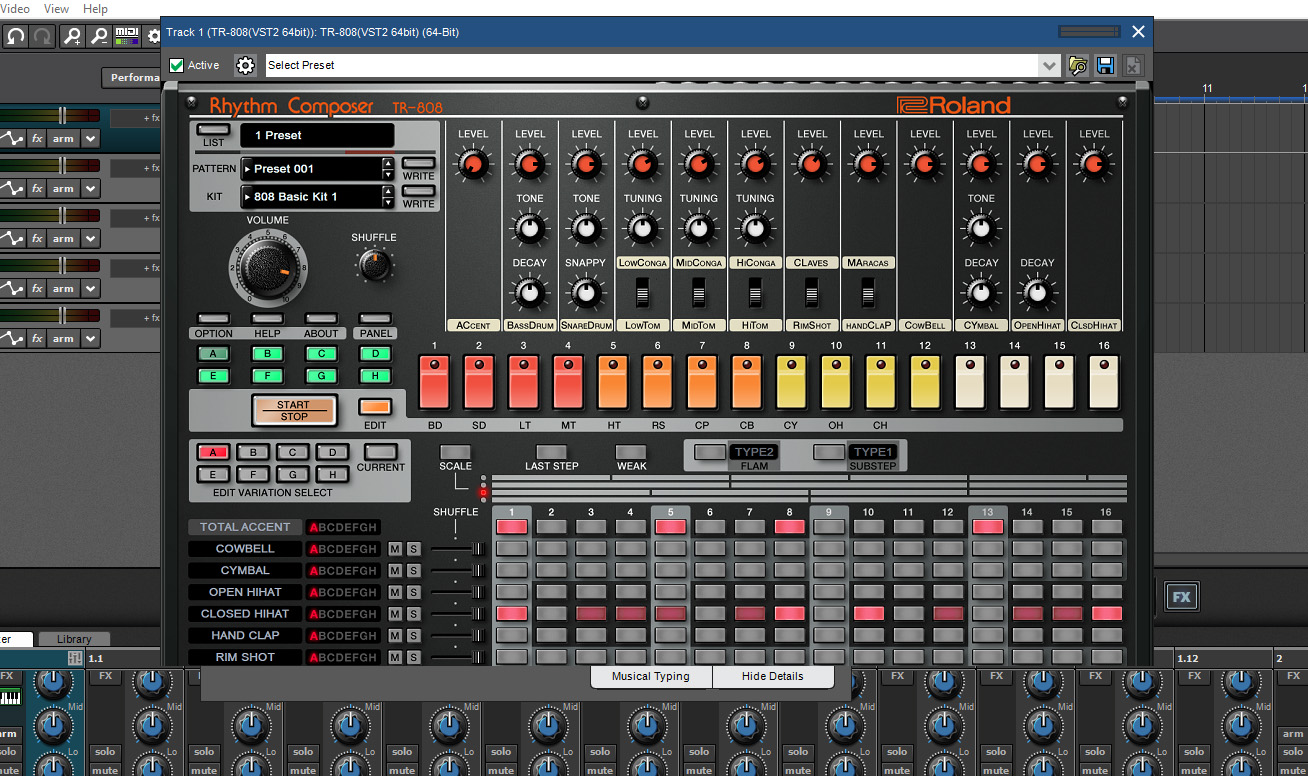1308x776 pixels.
Task: Click the Select Preset text field
Action: point(651,65)
